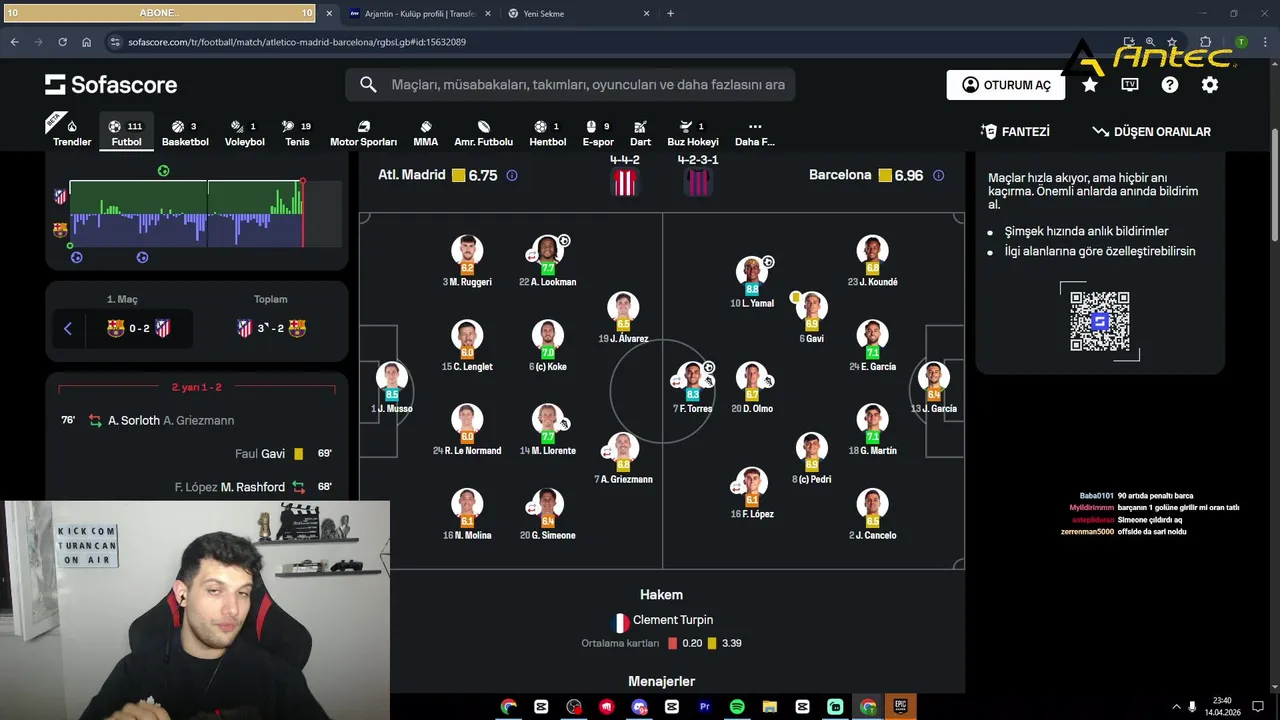
Task: Select player A. Griezmann on the pitch
Action: pos(623,459)
